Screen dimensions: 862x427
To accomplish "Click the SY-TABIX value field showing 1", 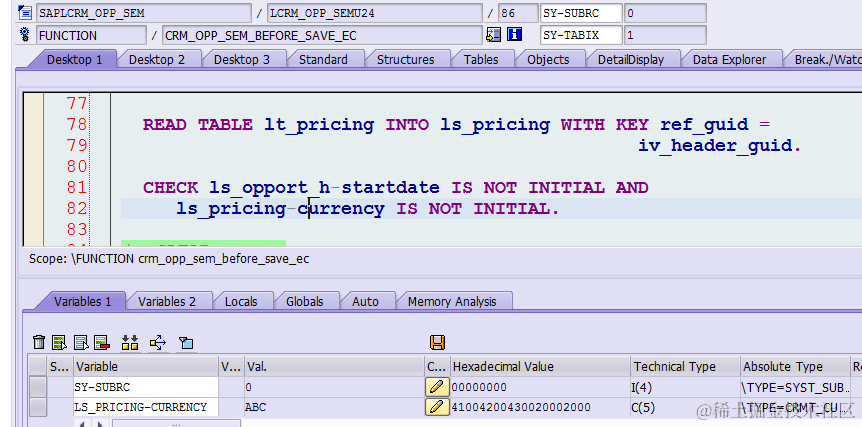I will [x=665, y=35].
